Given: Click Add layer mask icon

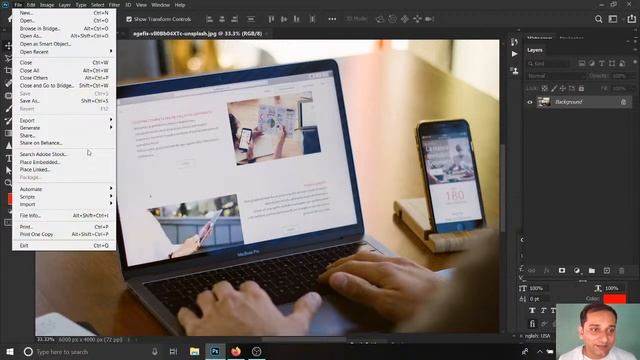Looking at the screenshot, I should (x=562, y=270).
